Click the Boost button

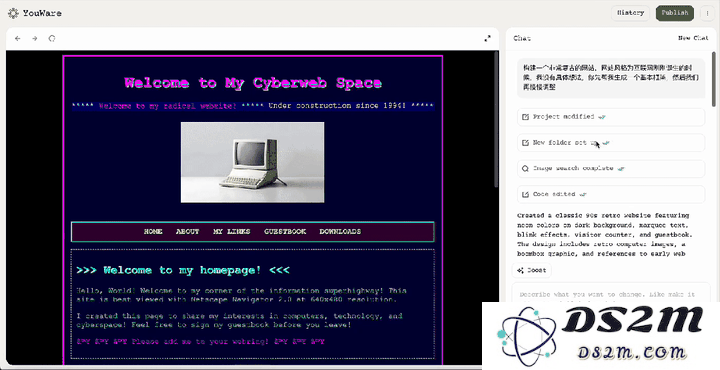tap(532, 270)
